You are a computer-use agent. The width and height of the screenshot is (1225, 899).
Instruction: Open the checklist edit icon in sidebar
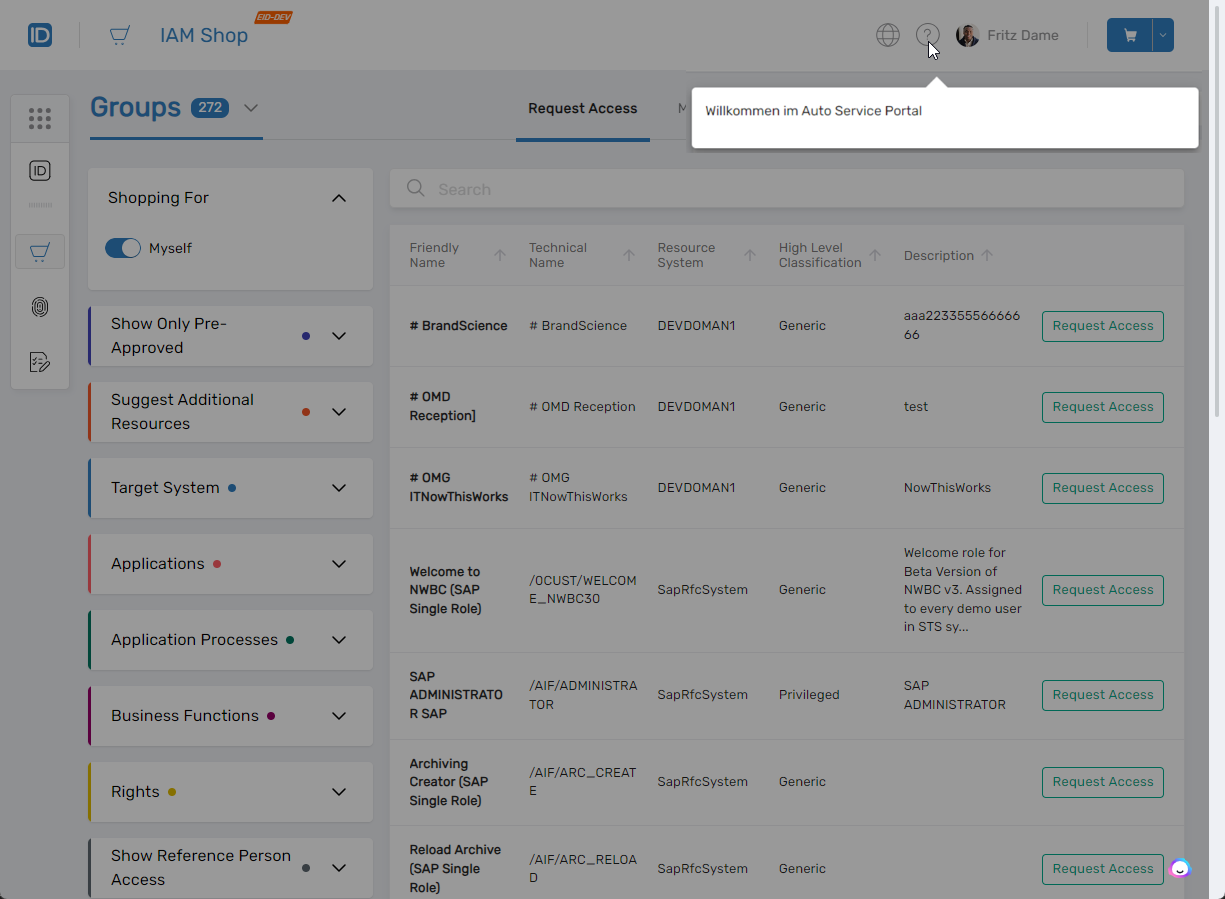tap(40, 362)
